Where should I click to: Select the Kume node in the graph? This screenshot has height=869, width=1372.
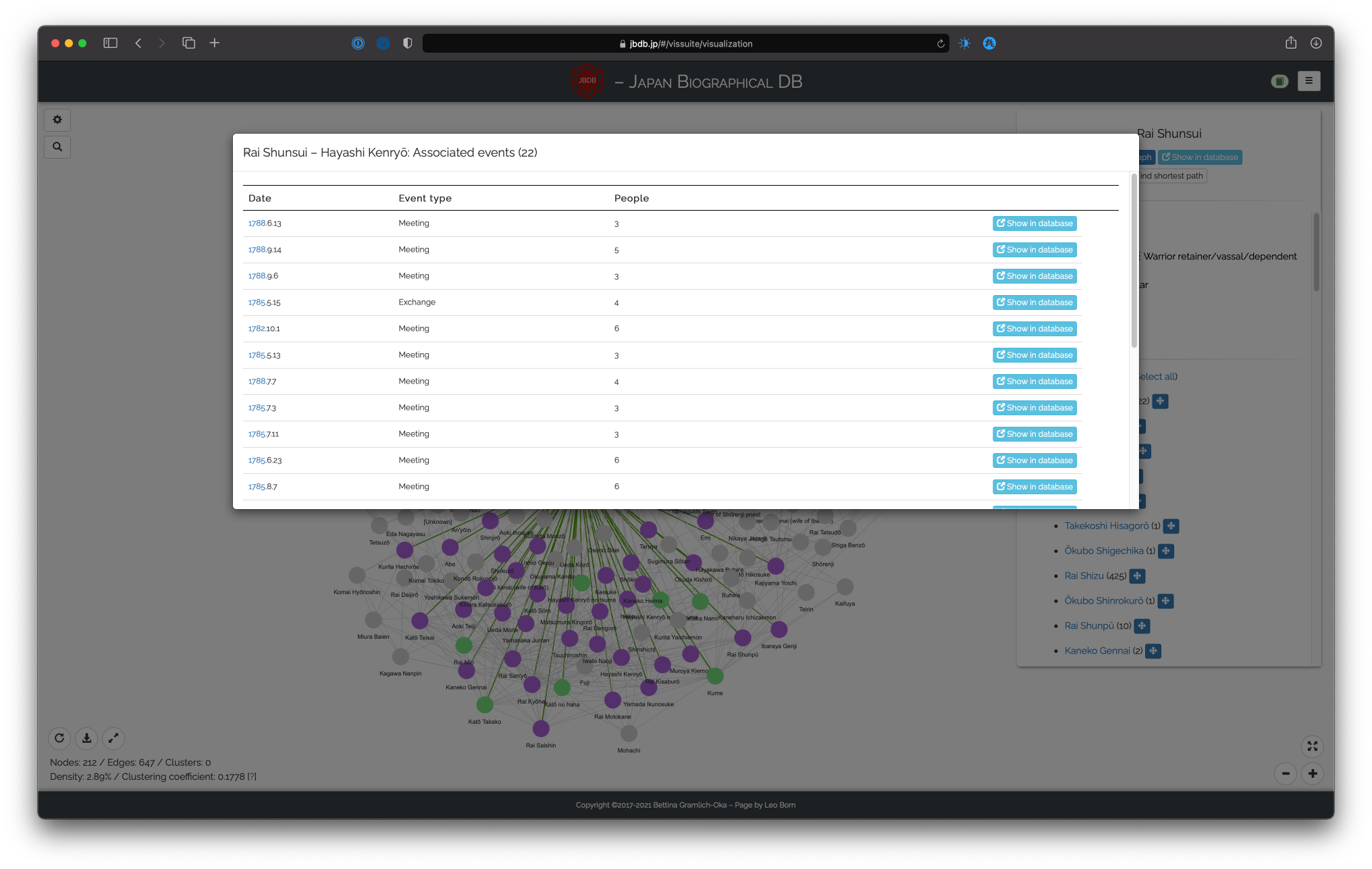(x=715, y=676)
